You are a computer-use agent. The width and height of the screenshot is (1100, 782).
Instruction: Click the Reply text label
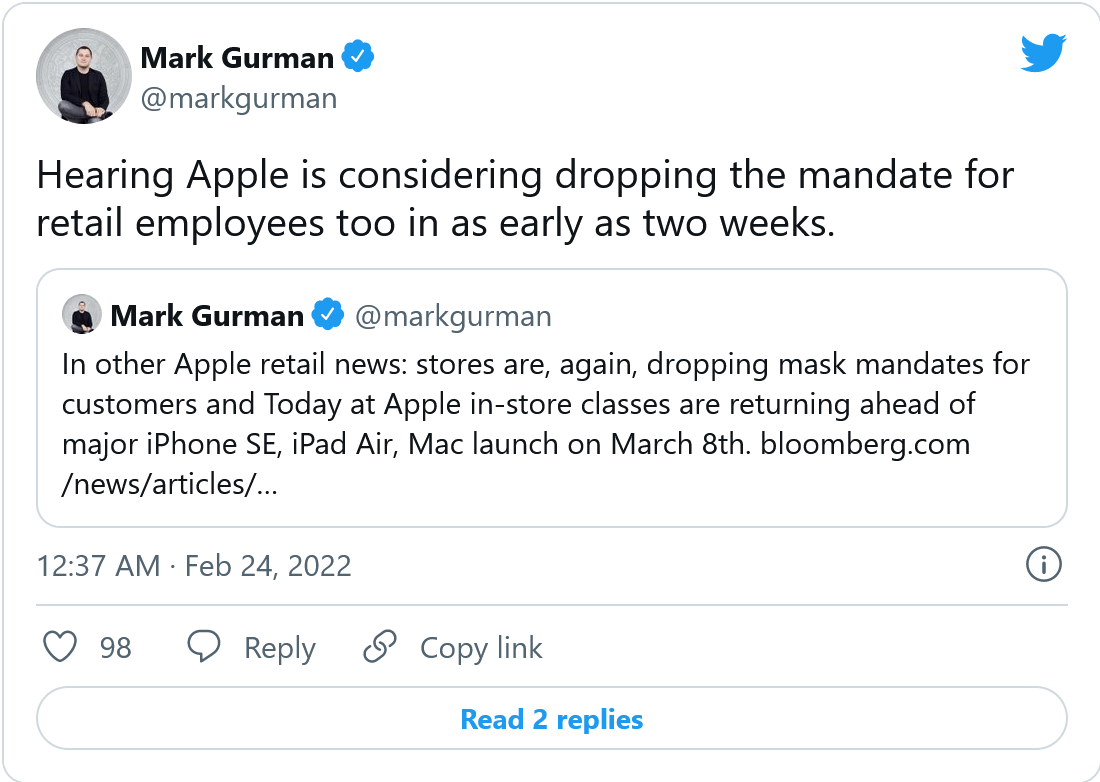coord(280,649)
